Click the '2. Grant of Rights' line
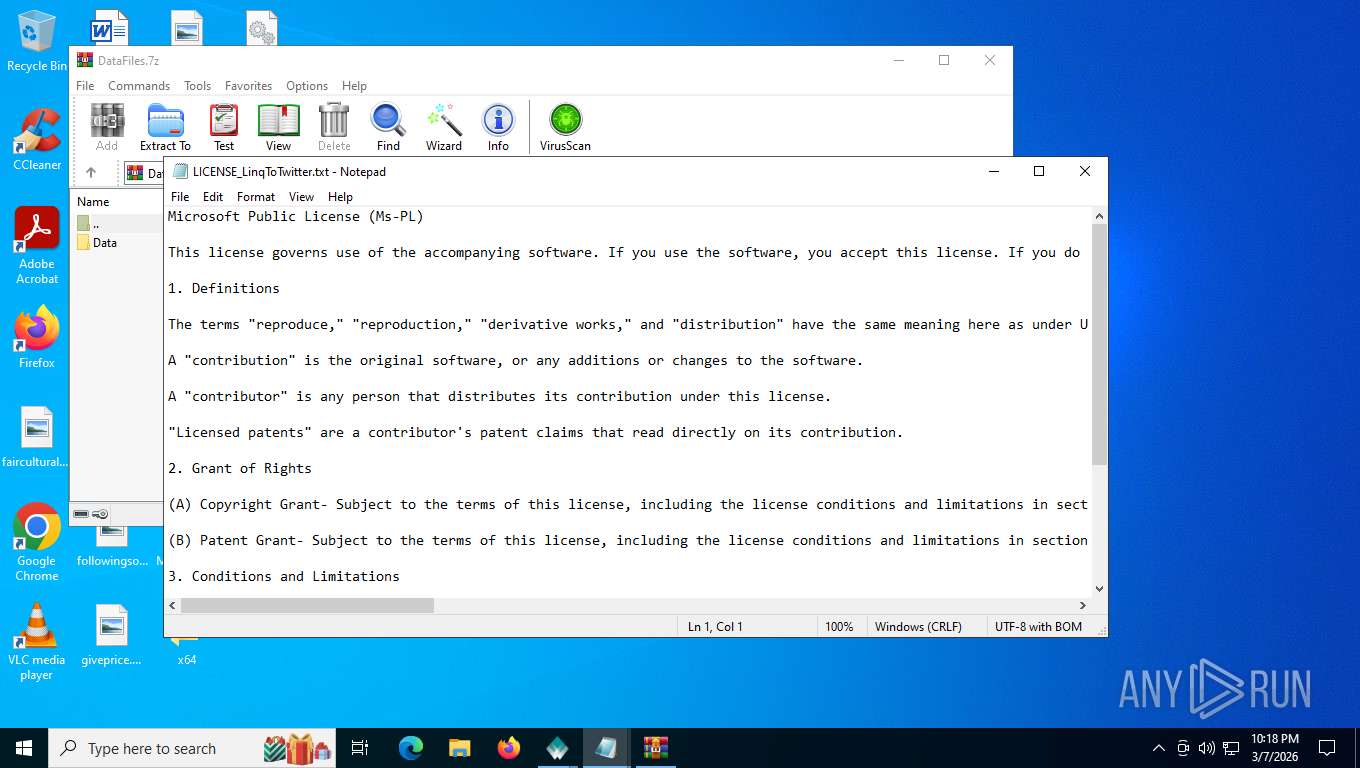The height and width of the screenshot is (768, 1360). pos(240,468)
